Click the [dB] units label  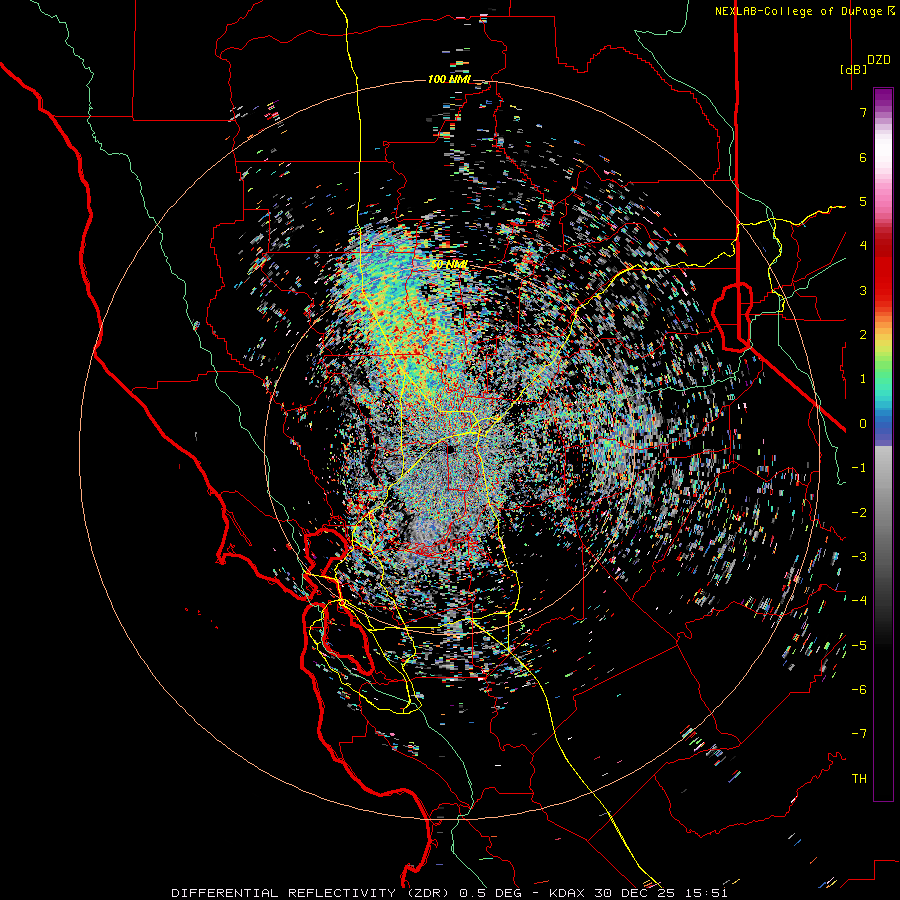tap(853, 69)
